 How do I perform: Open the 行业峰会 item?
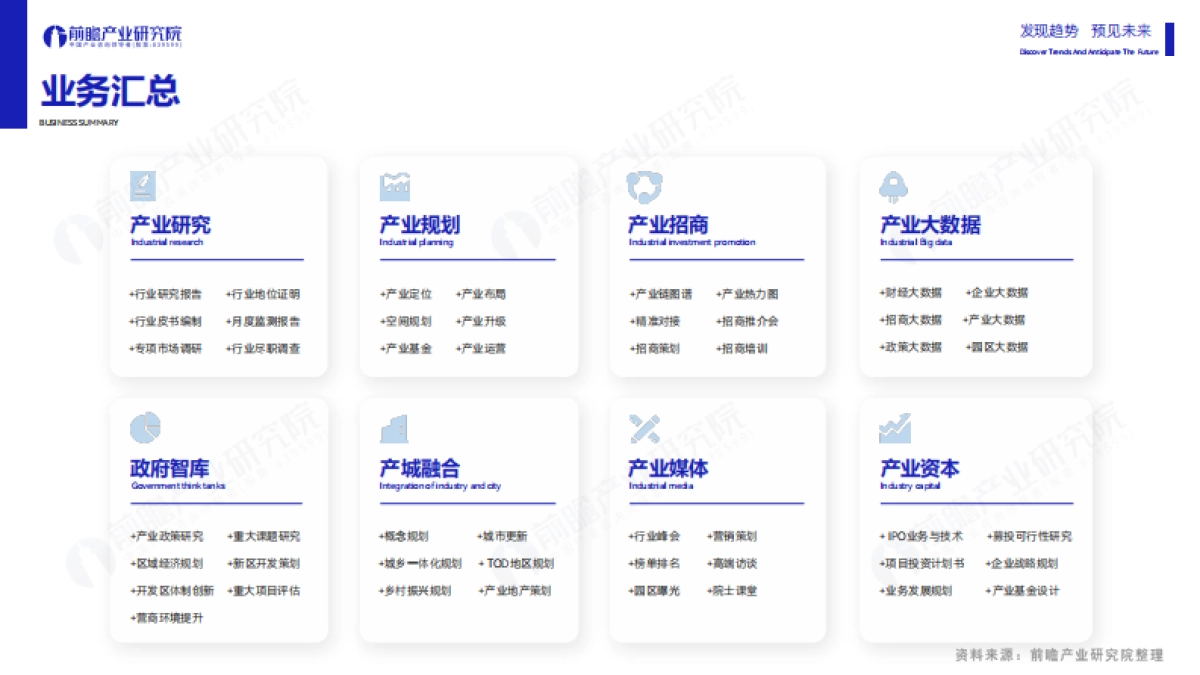click(657, 536)
